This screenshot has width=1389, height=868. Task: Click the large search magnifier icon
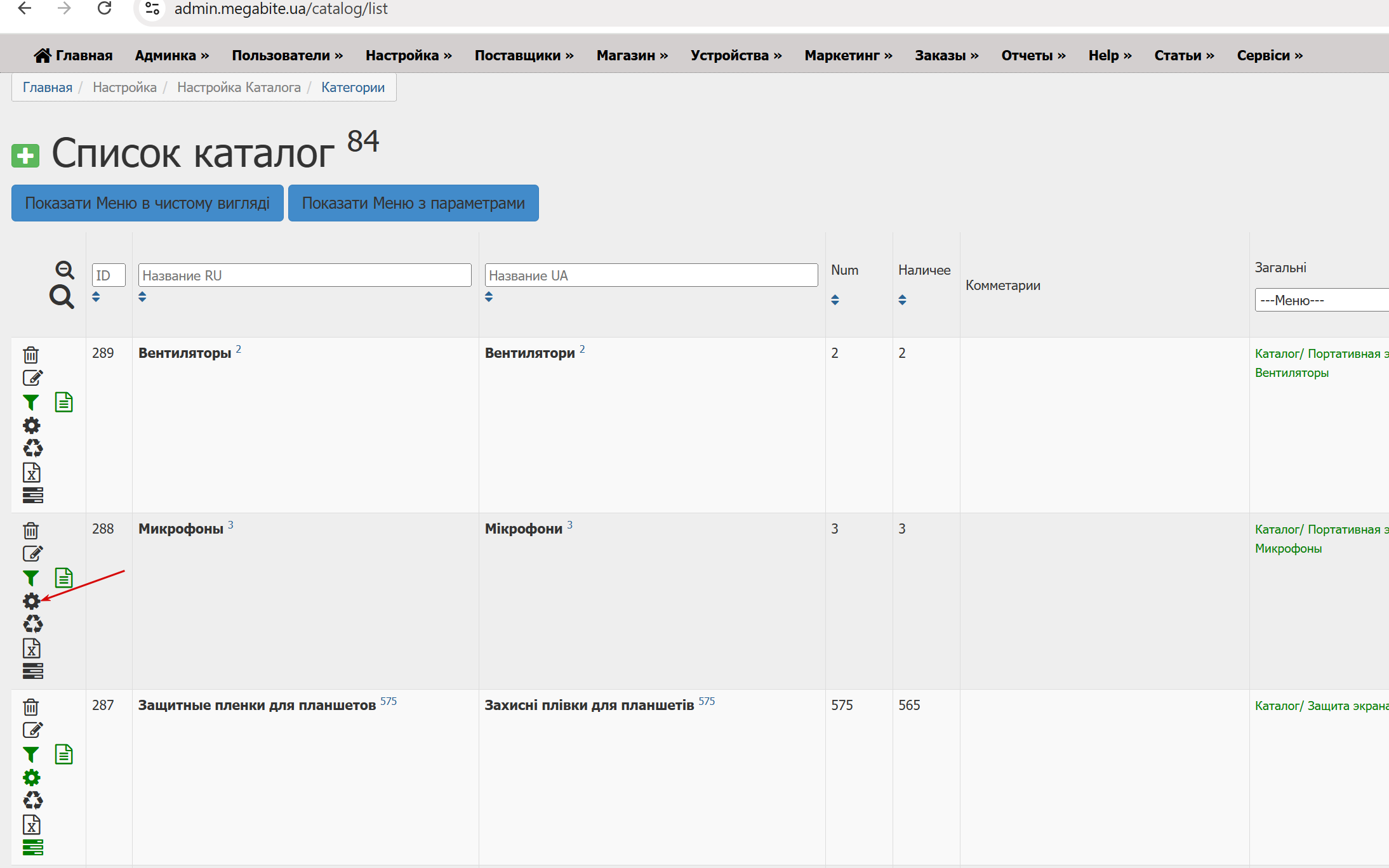[62, 296]
